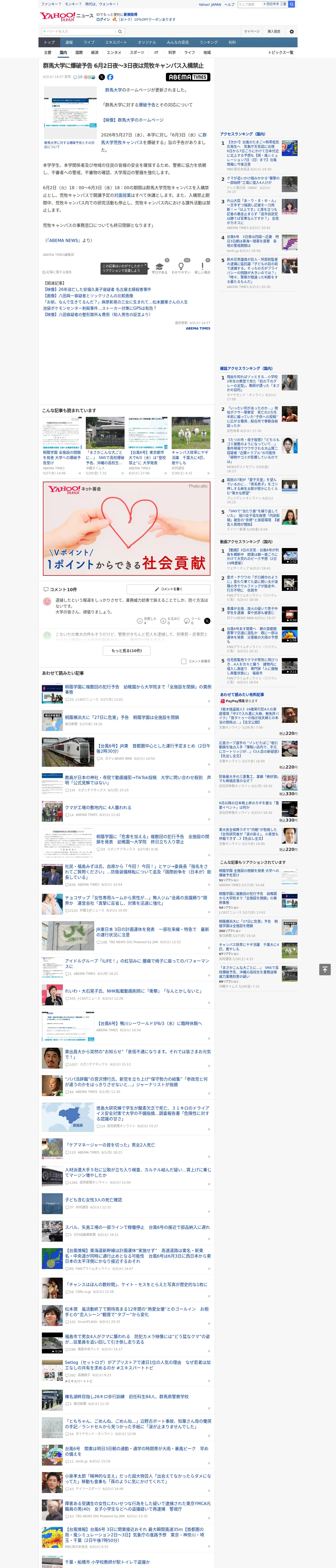Open the JR東日本 3日の計画運休 article
The height and width of the screenshot is (1568, 336).
pyautogui.click(x=153, y=932)
